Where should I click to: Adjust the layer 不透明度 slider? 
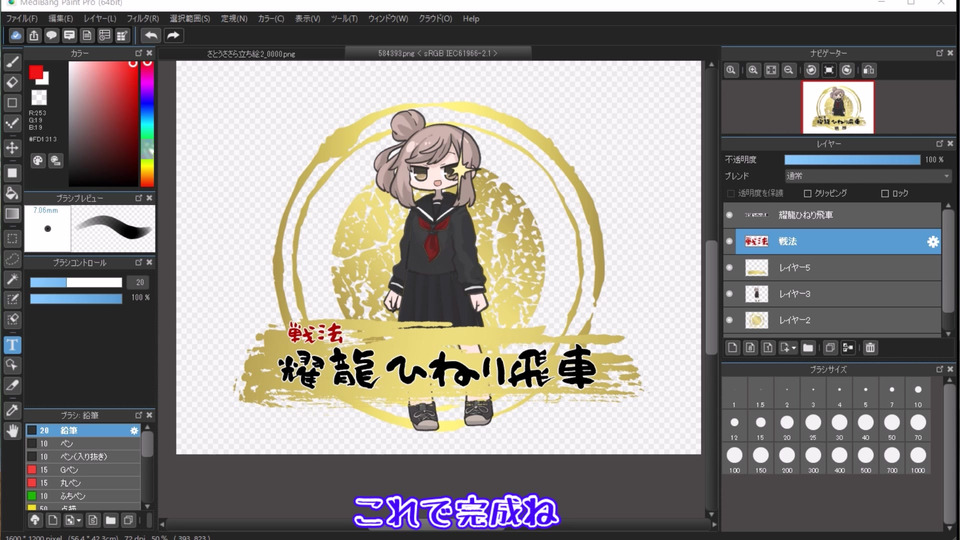852,160
